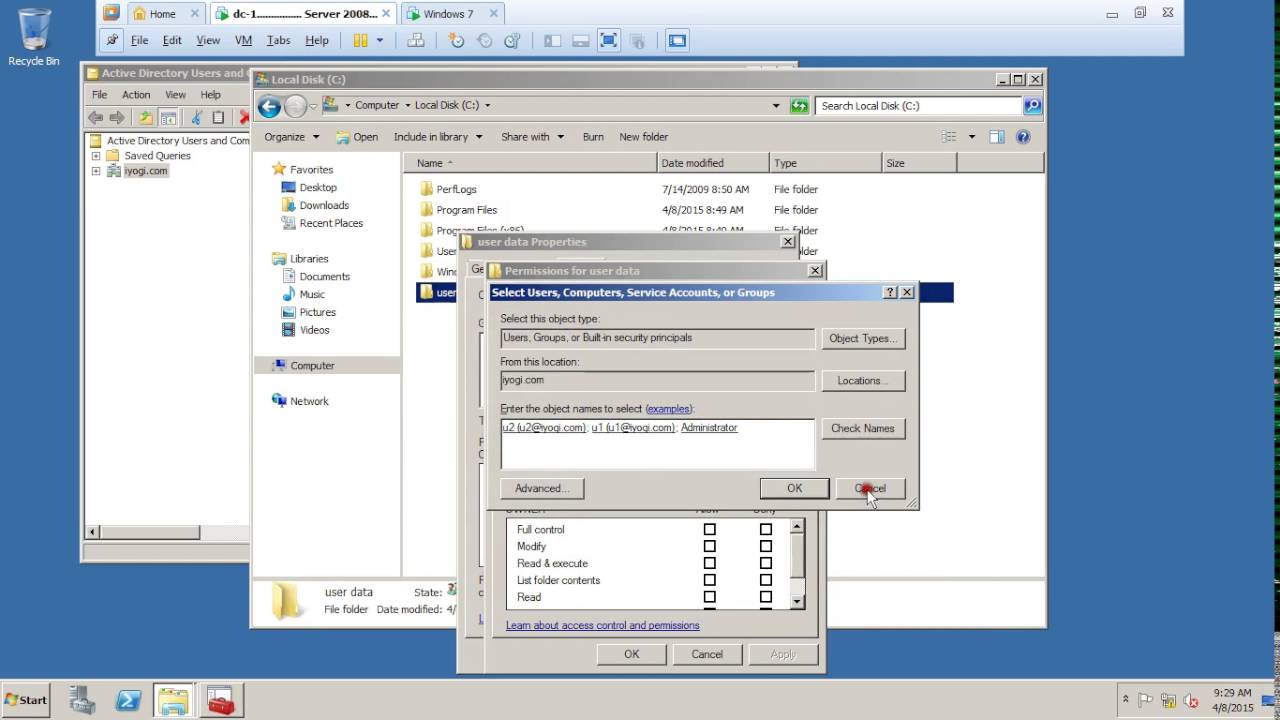Click New folder in Explorer toolbar
This screenshot has height=720, width=1280.
click(x=643, y=137)
